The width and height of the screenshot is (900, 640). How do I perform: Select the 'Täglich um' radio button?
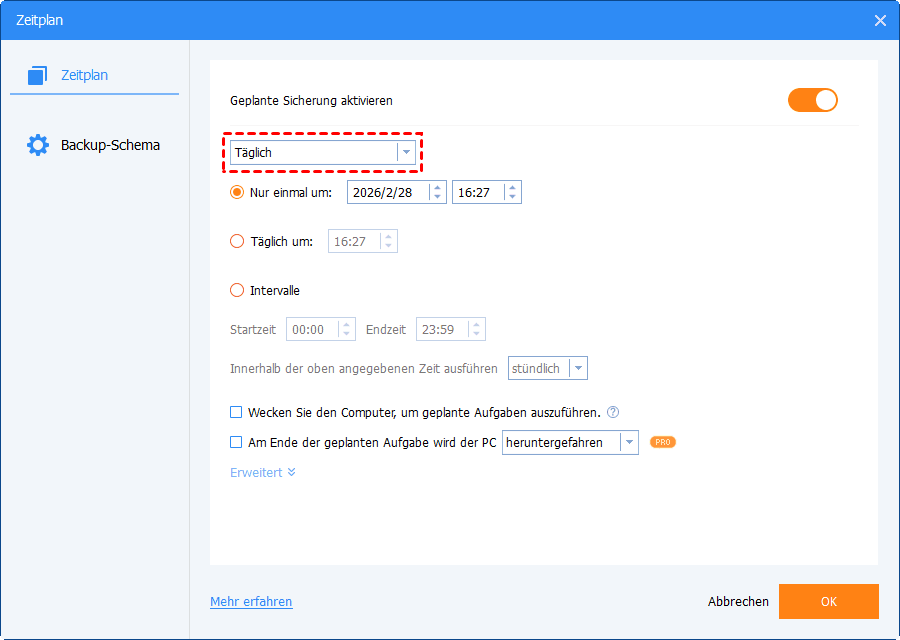coord(237,241)
